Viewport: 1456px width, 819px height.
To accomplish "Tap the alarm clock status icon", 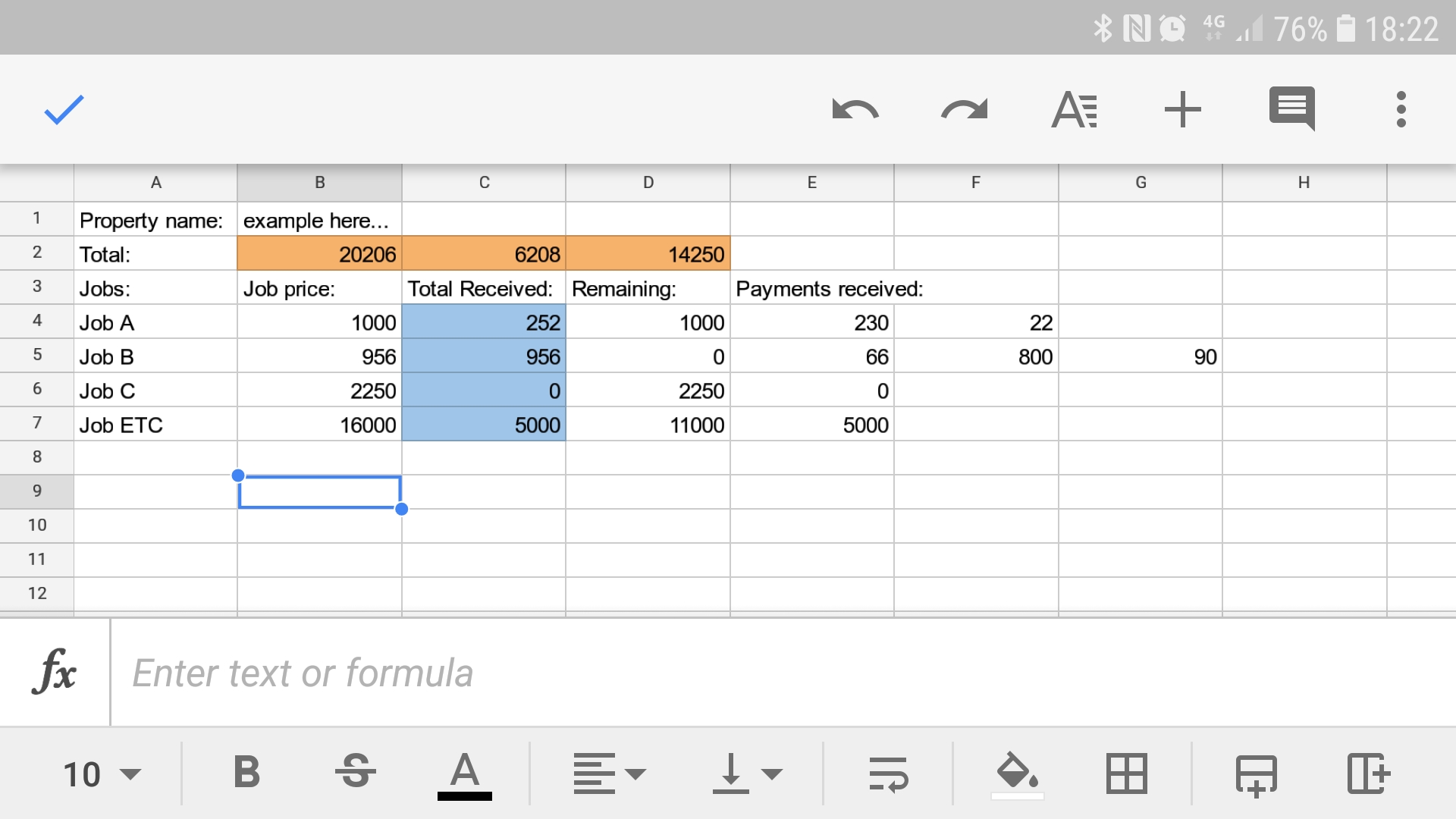I will (1172, 29).
